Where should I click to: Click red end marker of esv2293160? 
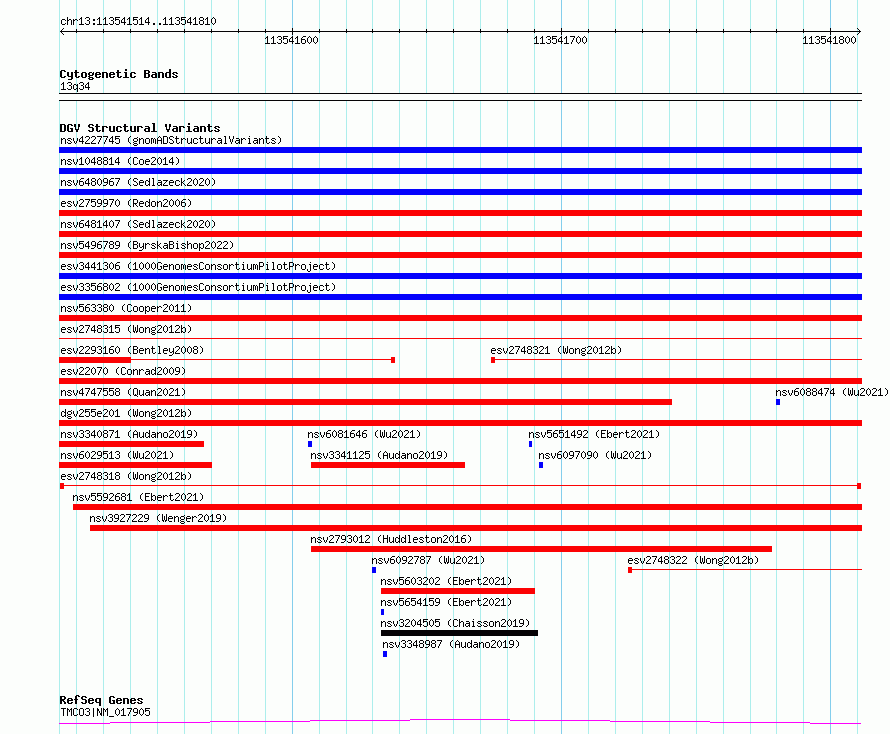tap(393, 360)
